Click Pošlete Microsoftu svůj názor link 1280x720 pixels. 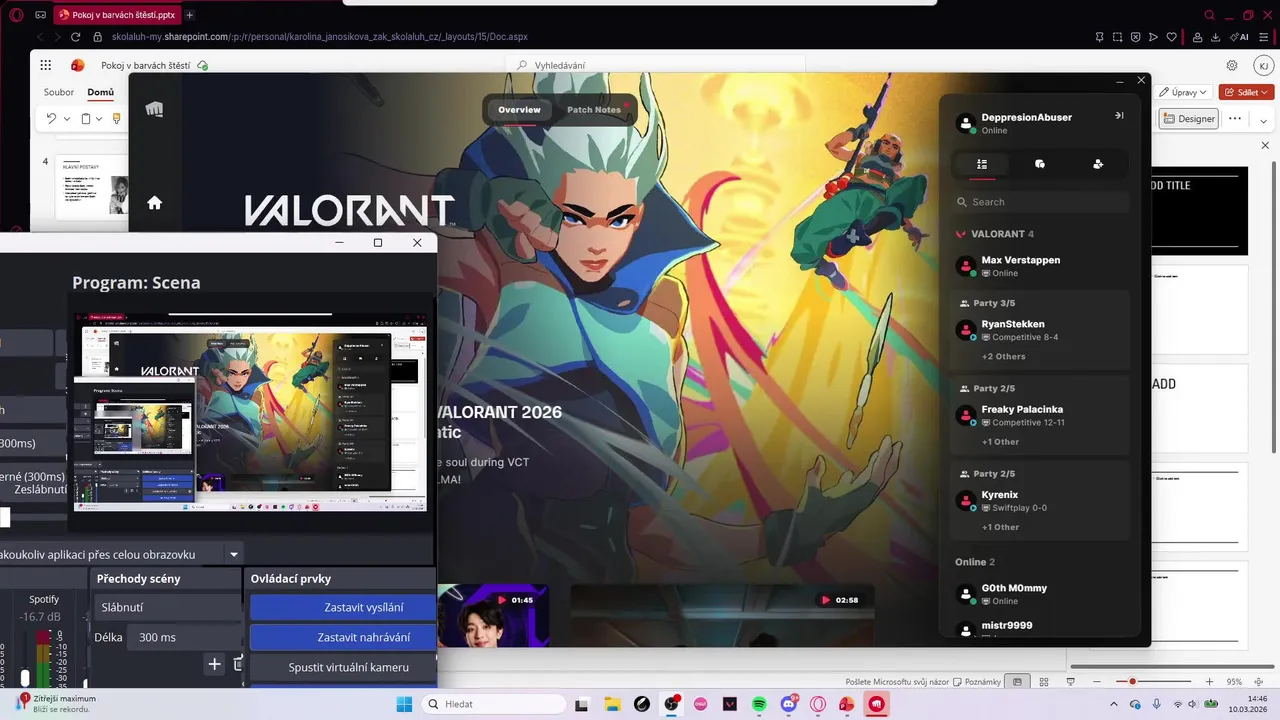point(897,682)
